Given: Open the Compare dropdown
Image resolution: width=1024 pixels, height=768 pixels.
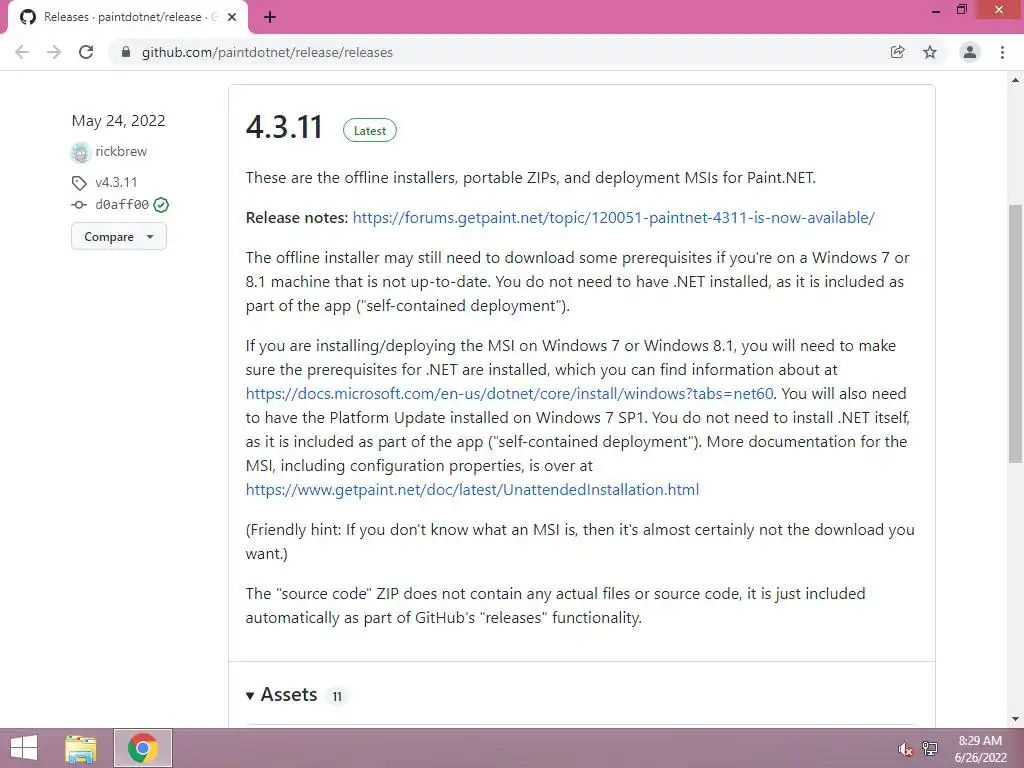Looking at the screenshot, I should pyautogui.click(x=119, y=236).
